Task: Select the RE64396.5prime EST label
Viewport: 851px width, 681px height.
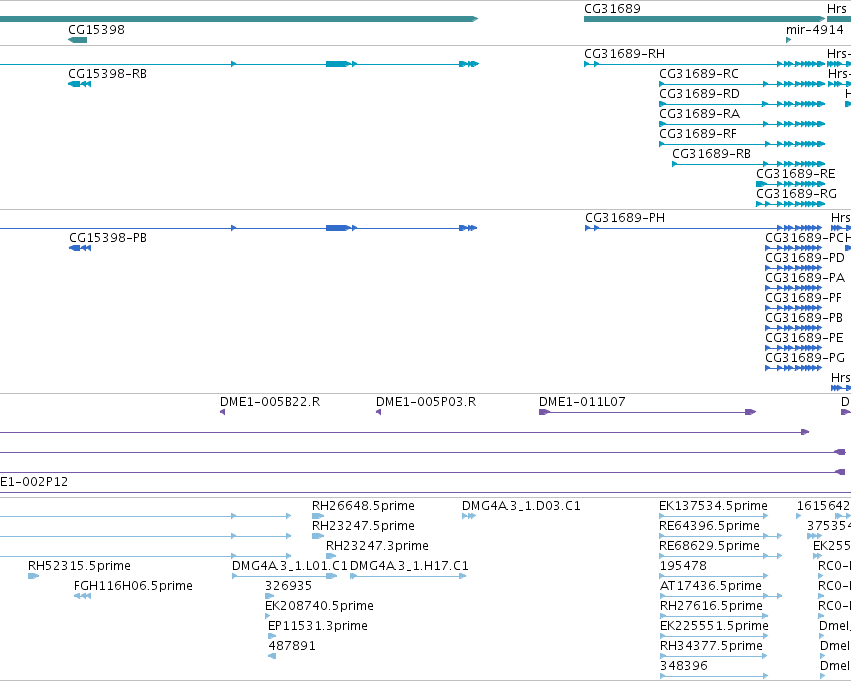Action: point(709,526)
